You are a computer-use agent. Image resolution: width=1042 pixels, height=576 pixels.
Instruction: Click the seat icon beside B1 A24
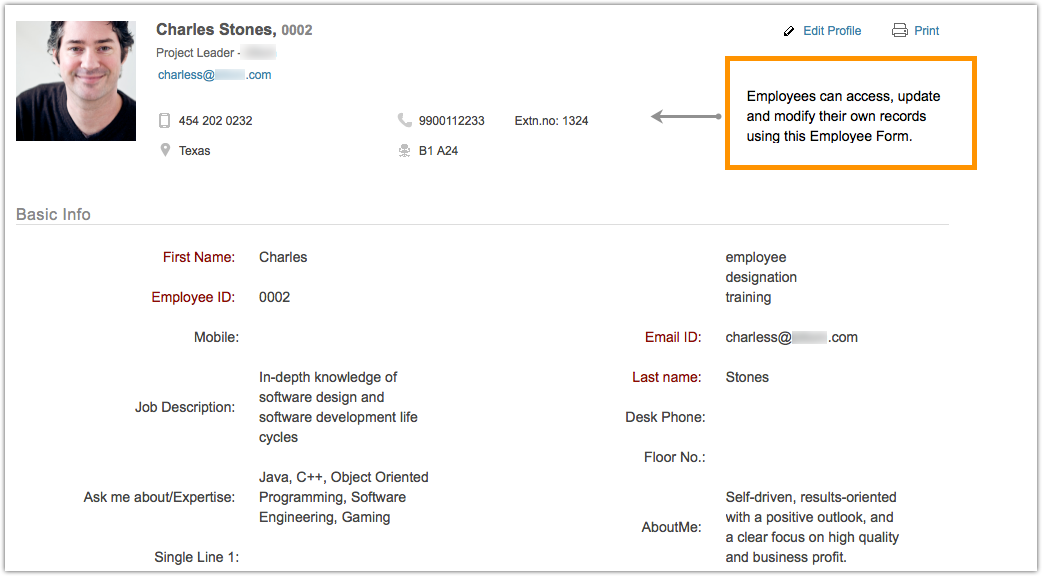[404, 151]
